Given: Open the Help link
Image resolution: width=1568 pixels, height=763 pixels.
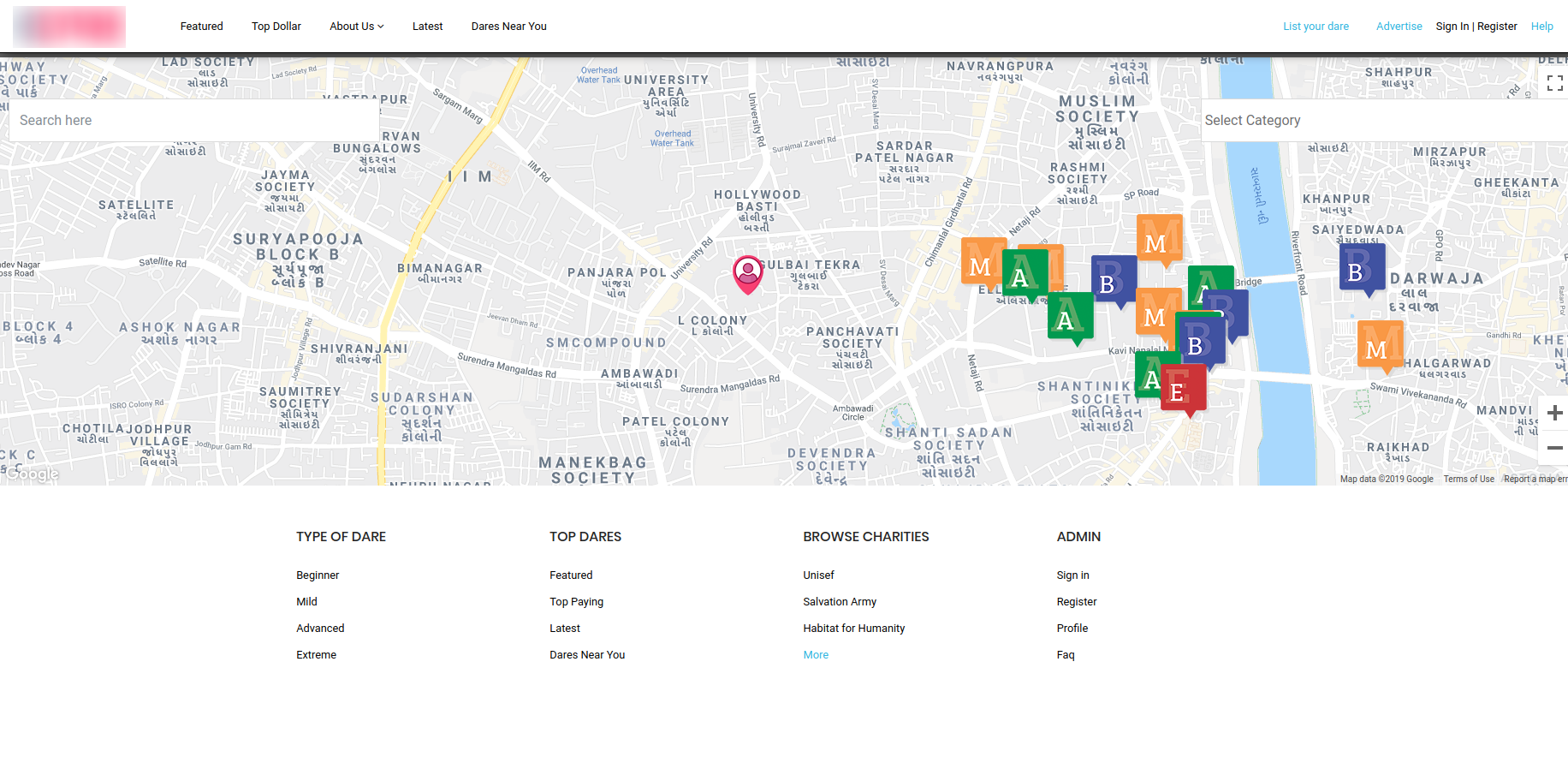Looking at the screenshot, I should [1541, 27].
